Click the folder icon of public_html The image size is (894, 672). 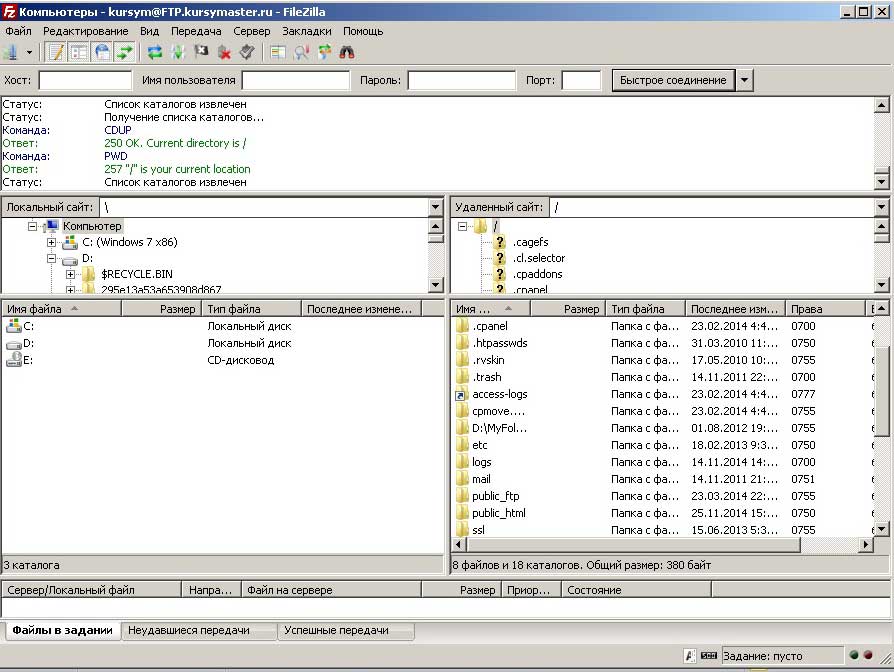click(462, 512)
